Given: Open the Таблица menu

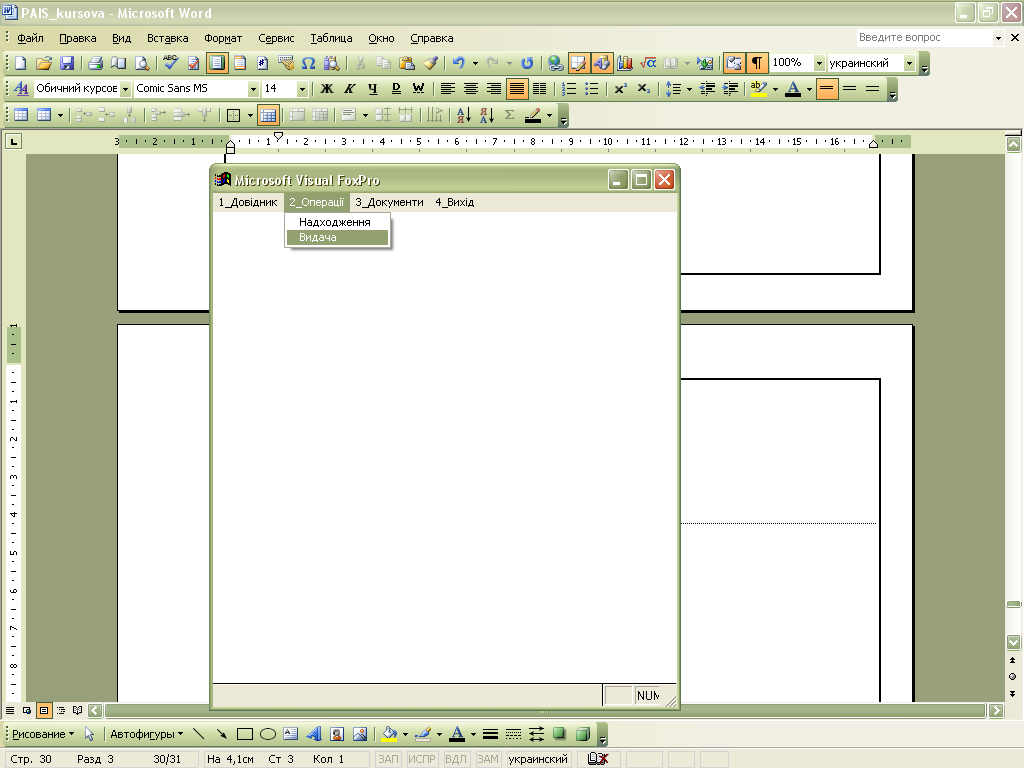Looking at the screenshot, I should (x=331, y=38).
